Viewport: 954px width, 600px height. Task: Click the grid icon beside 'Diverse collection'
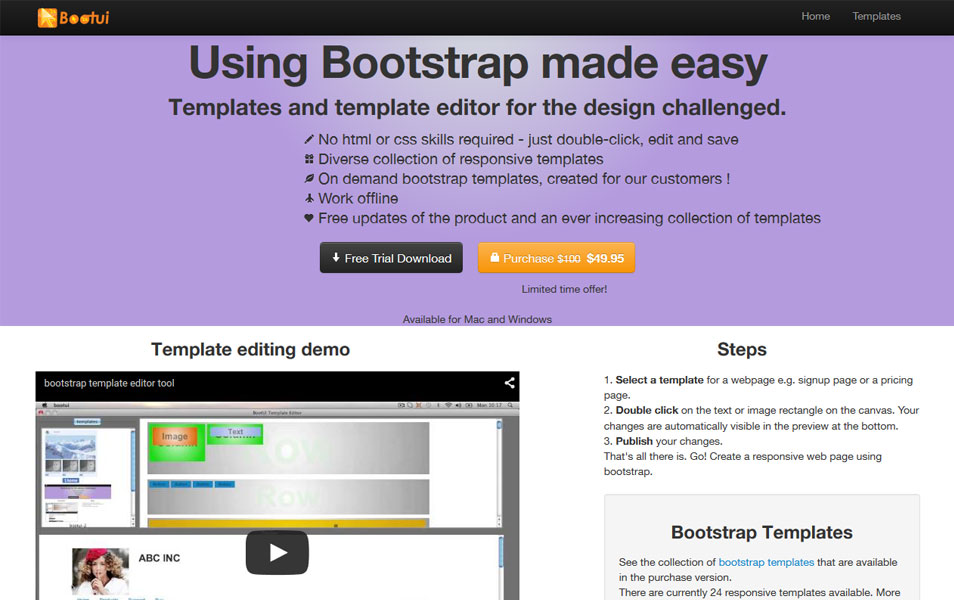coord(309,159)
